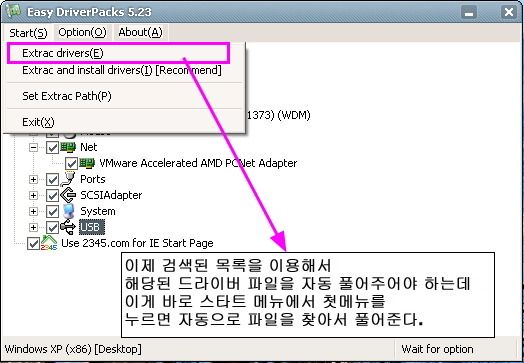Screen dimensions: 524x363
Task: Choose Extrac drivers(E) menu entry
Action: (x=118, y=53)
